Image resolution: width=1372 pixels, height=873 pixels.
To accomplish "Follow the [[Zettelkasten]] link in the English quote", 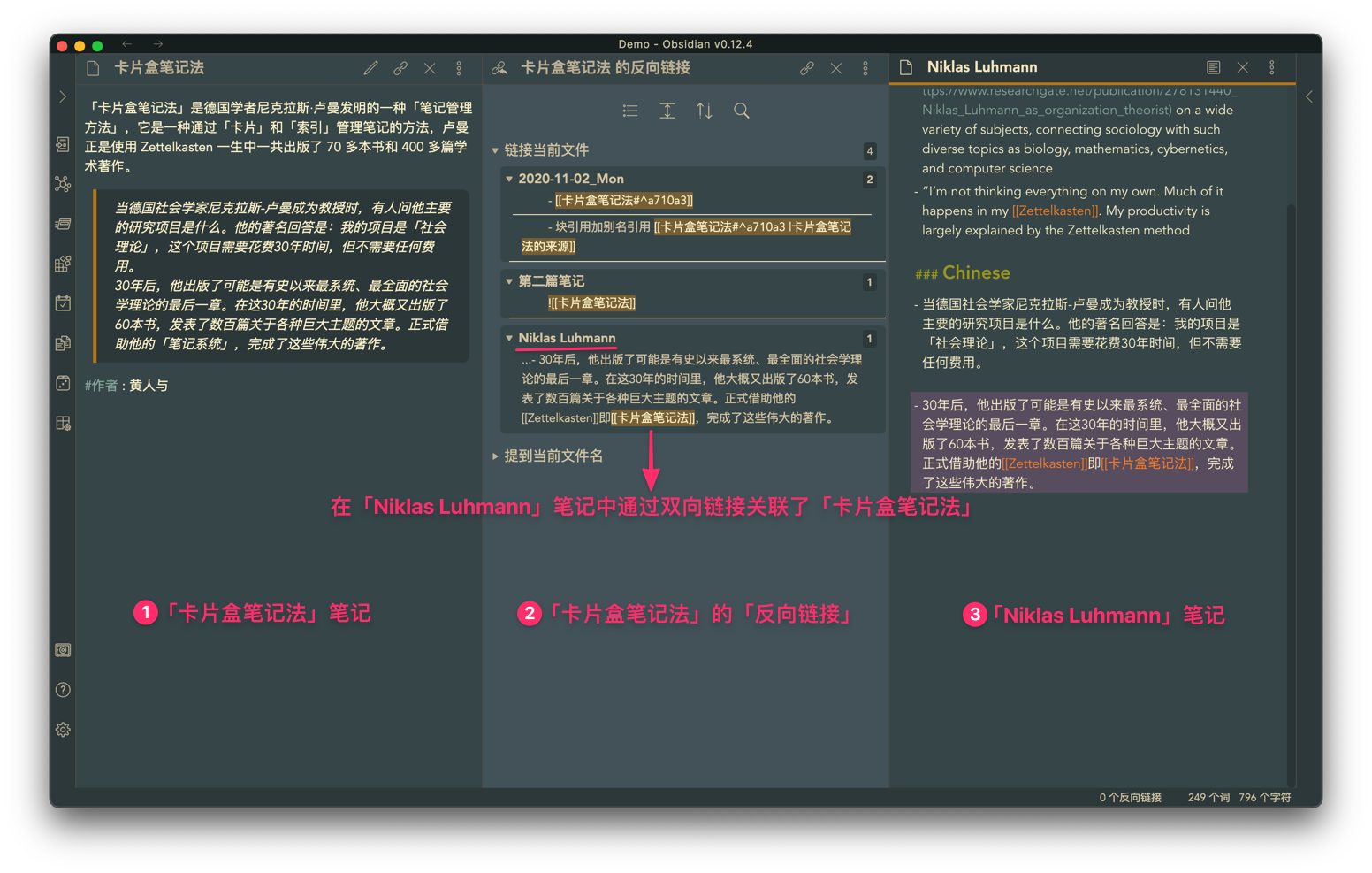I will tap(1056, 211).
